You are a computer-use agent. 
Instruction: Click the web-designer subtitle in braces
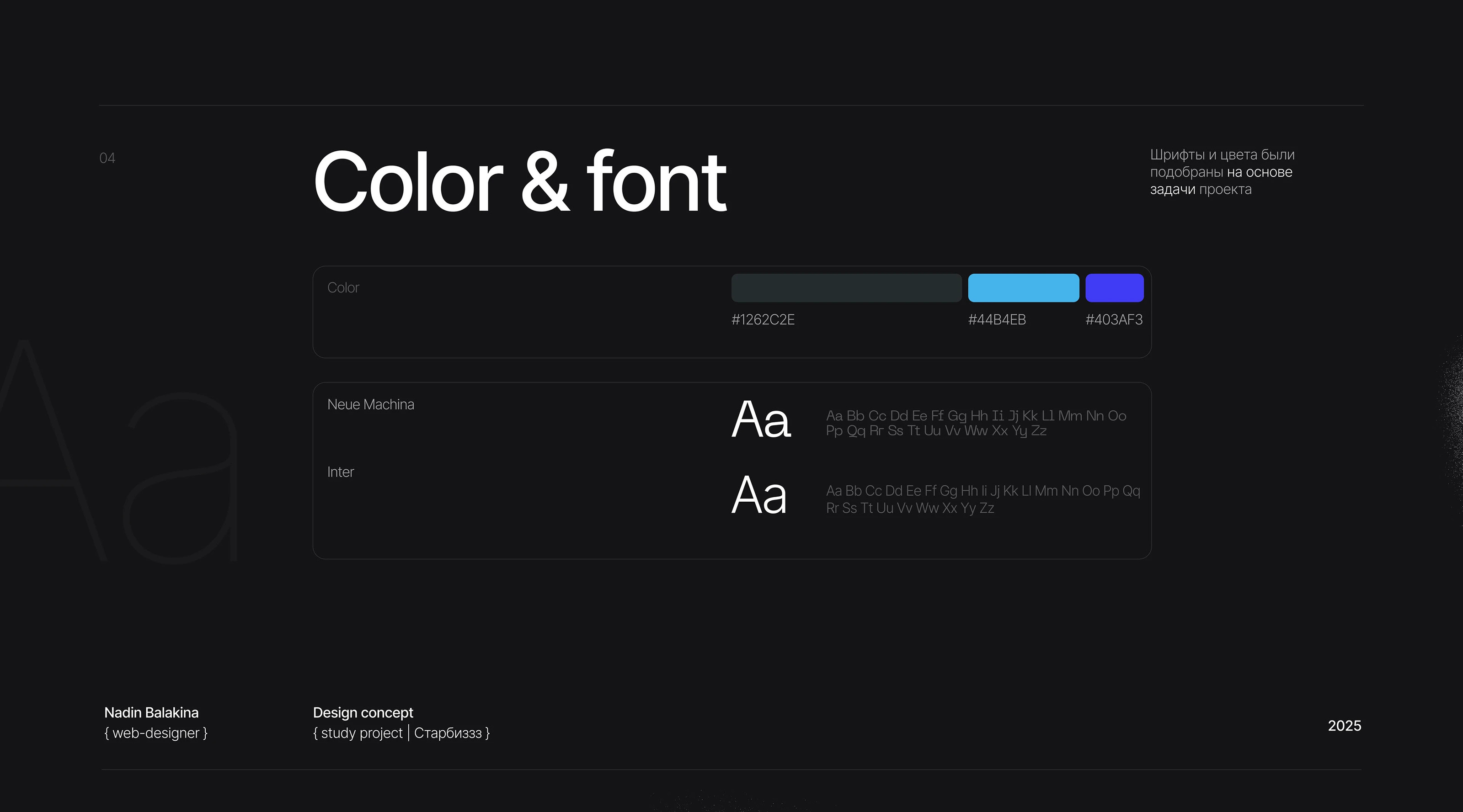coord(155,733)
